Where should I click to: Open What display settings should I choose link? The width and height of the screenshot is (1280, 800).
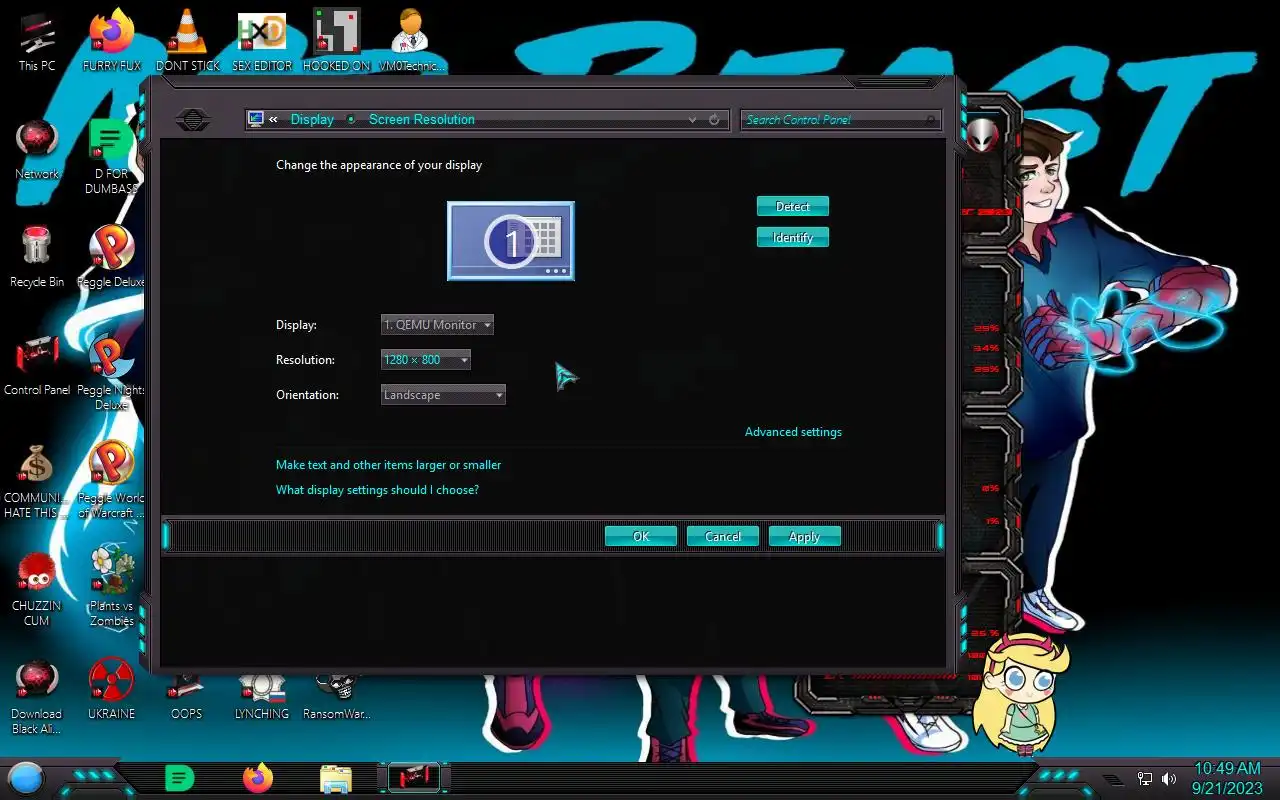coord(377,490)
